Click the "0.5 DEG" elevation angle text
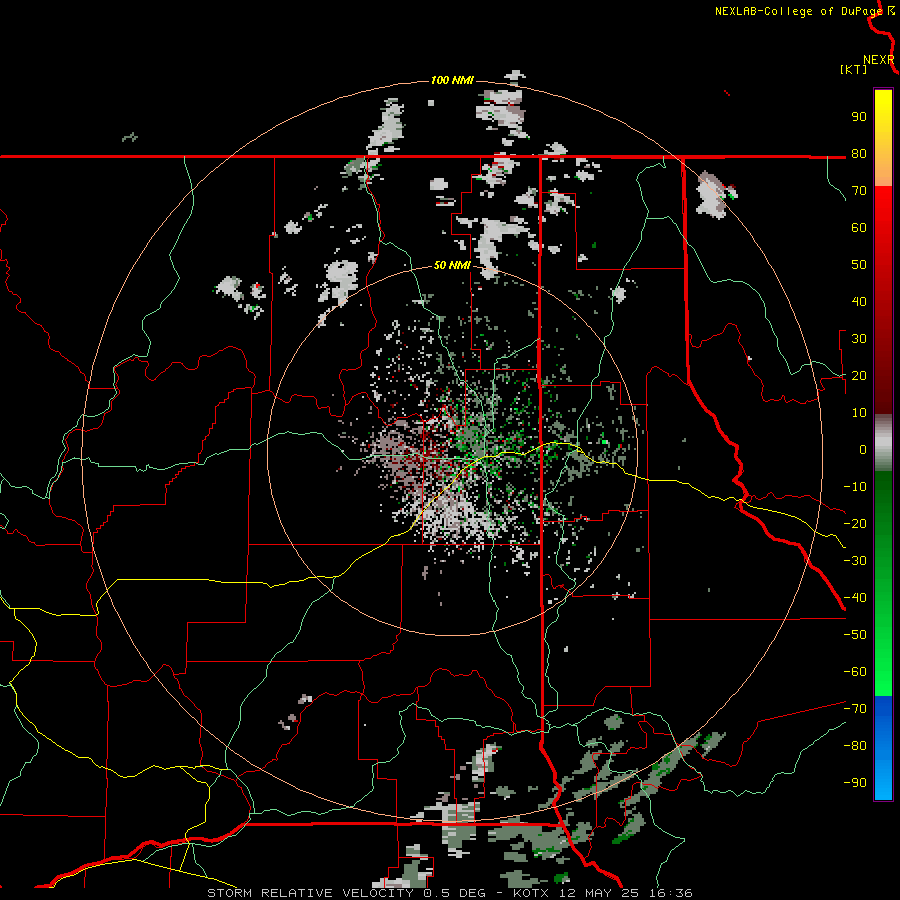Image resolution: width=900 pixels, height=900 pixels. (454, 893)
